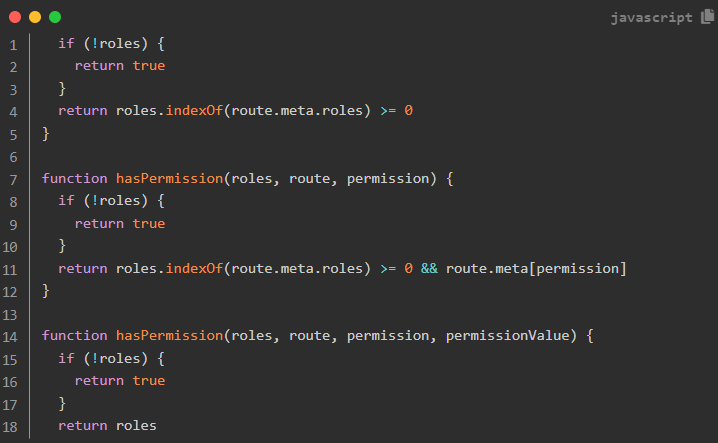Image resolution: width=718 pixels, height=443 pixels.
Task: Click hasPermission function name on line 7
Action: tap(169, 178)
